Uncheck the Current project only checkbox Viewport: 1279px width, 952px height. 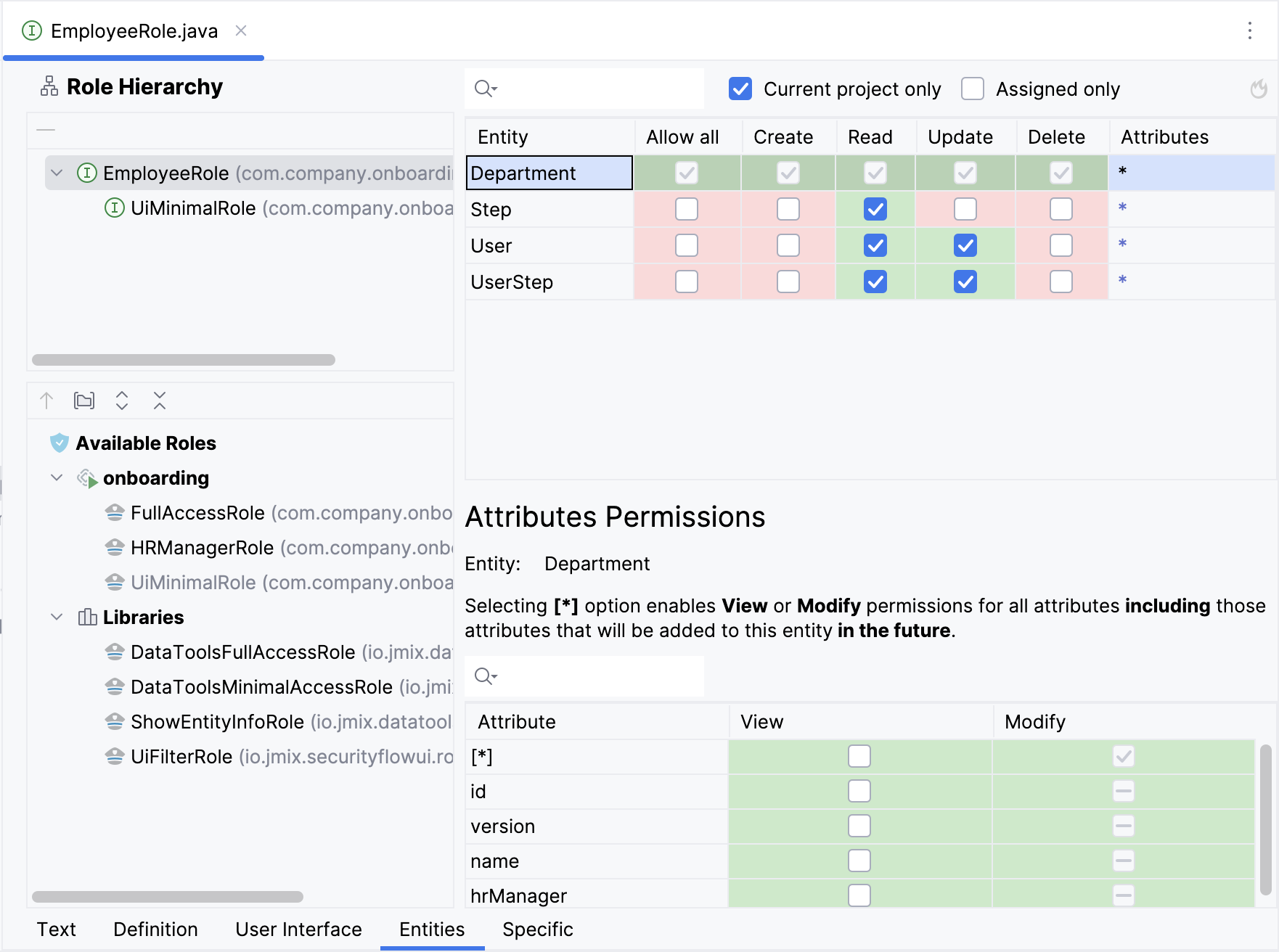pyautogui.click(x=740, y=89)
